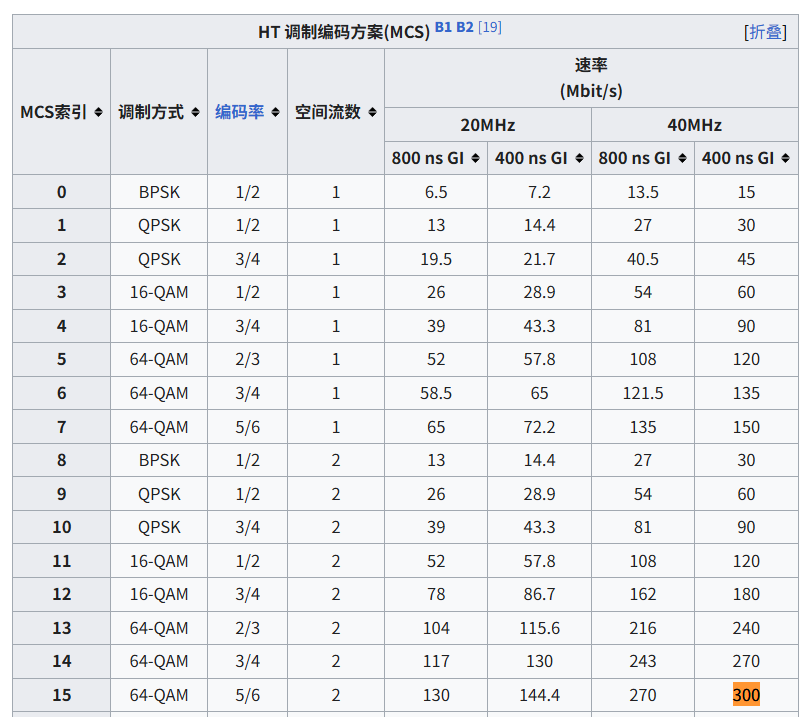Sort 40MHz 400 ns GI column
The image size is (805, 717).
(785, 158)
